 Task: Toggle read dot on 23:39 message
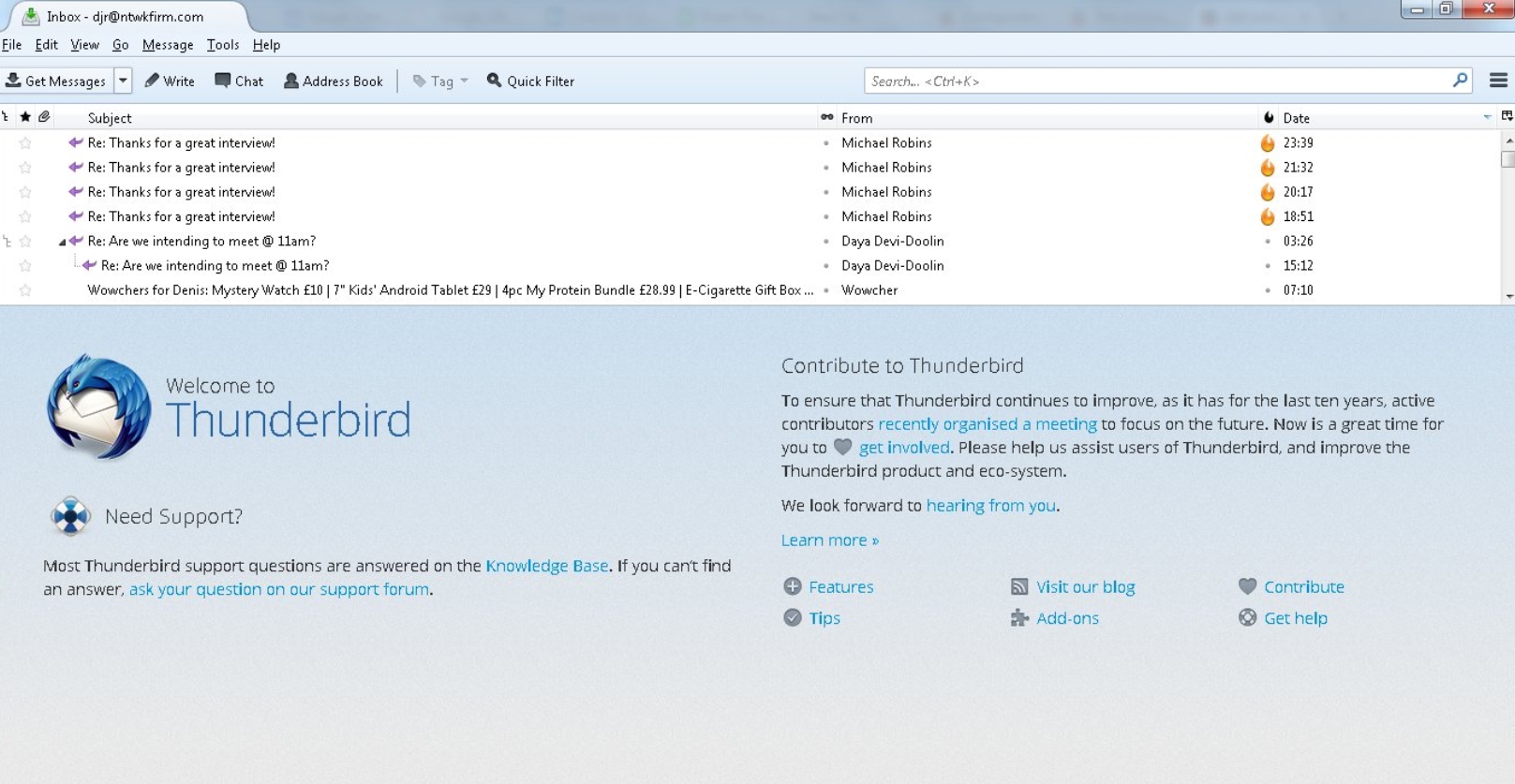[x=825, y=143]
